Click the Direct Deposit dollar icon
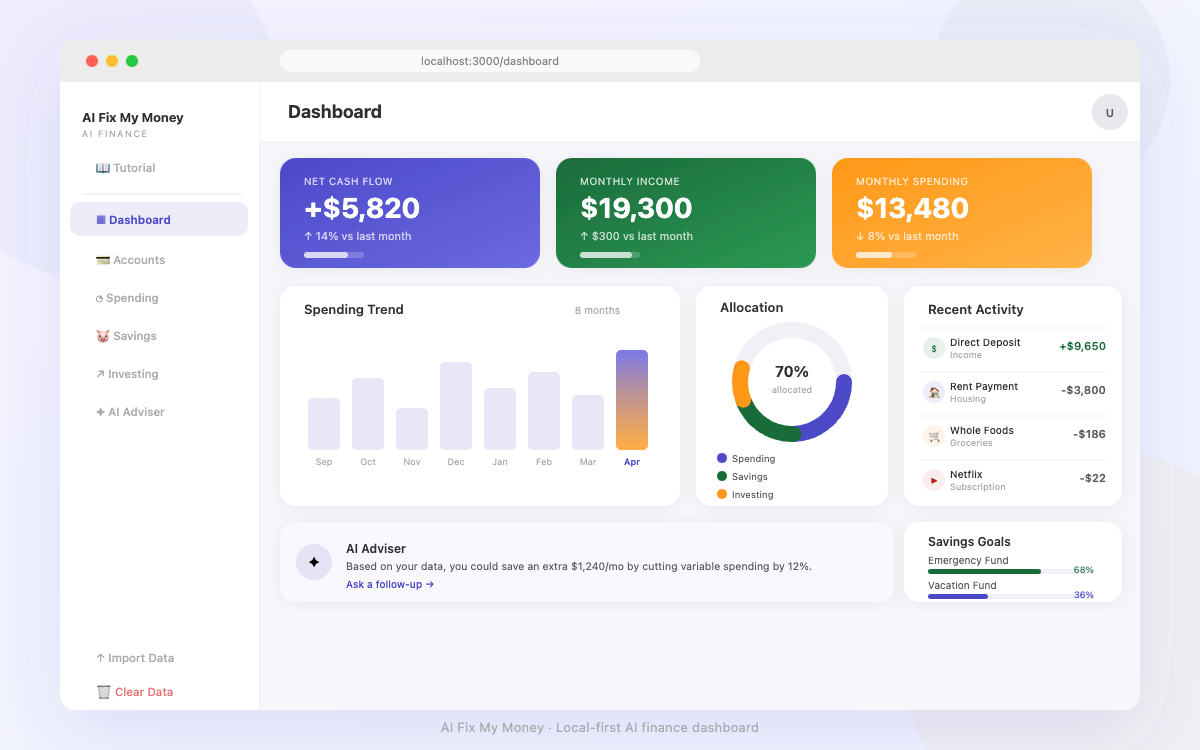This screenshot has width=1200, height=750. click(x=934, y=348)
